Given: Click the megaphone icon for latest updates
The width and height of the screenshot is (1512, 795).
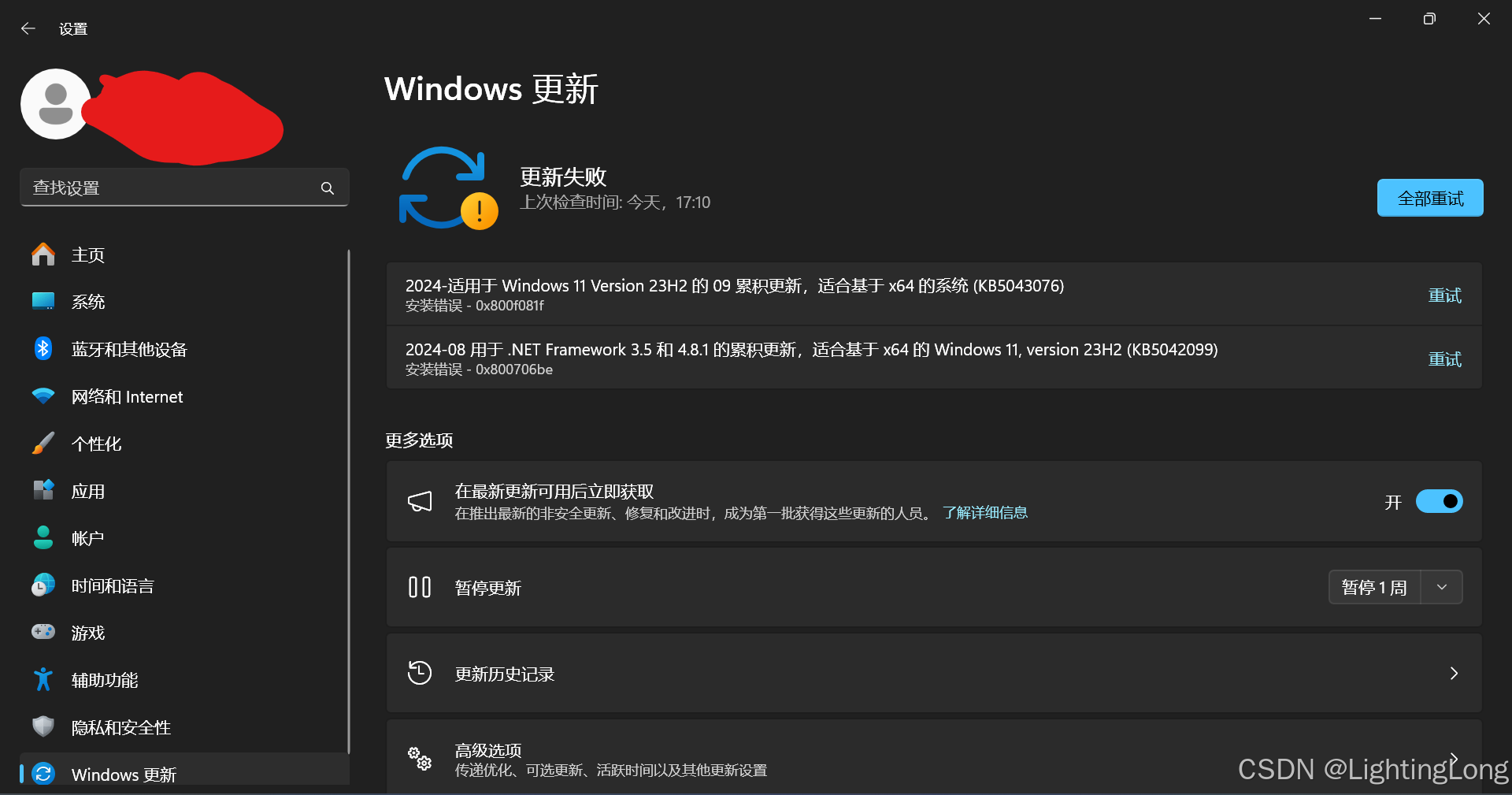Looking at the screenshot, I should pos(420,501).
